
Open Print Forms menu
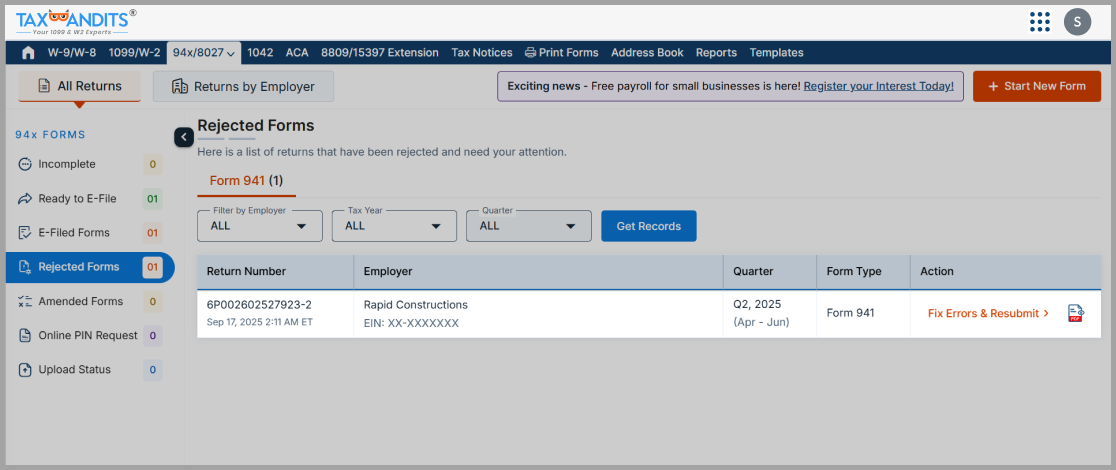point(562,53)
